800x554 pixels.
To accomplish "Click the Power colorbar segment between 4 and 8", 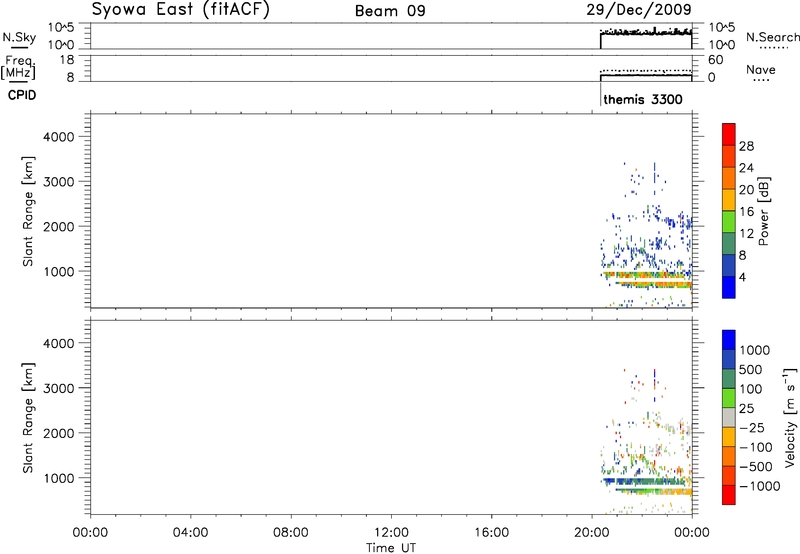I will pyautogui.click(x=729, y=265).
